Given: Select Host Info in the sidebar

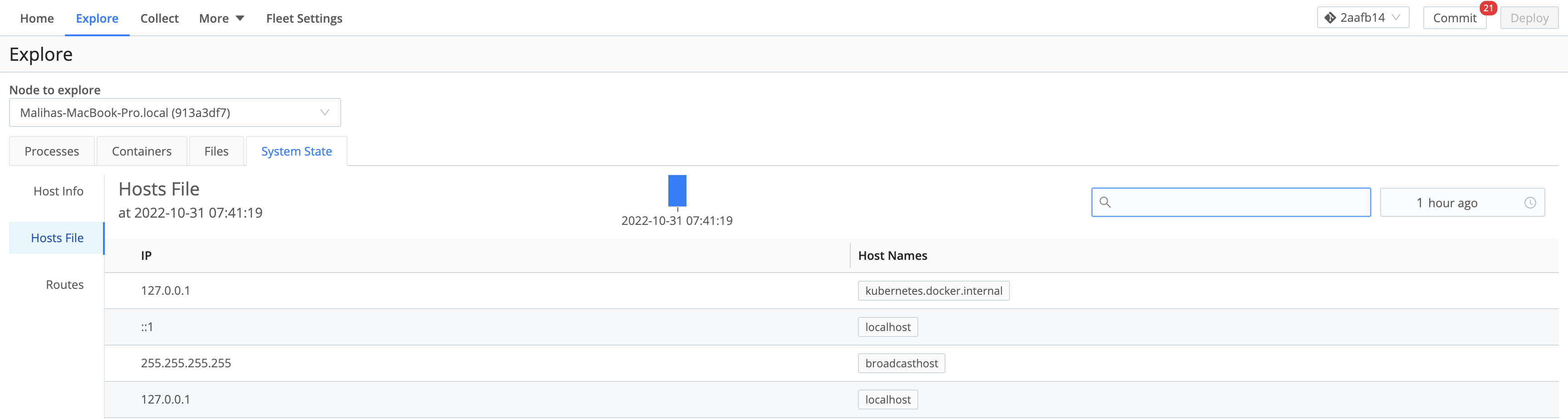Looking at the screenshot, I should (x=59, y=191).
